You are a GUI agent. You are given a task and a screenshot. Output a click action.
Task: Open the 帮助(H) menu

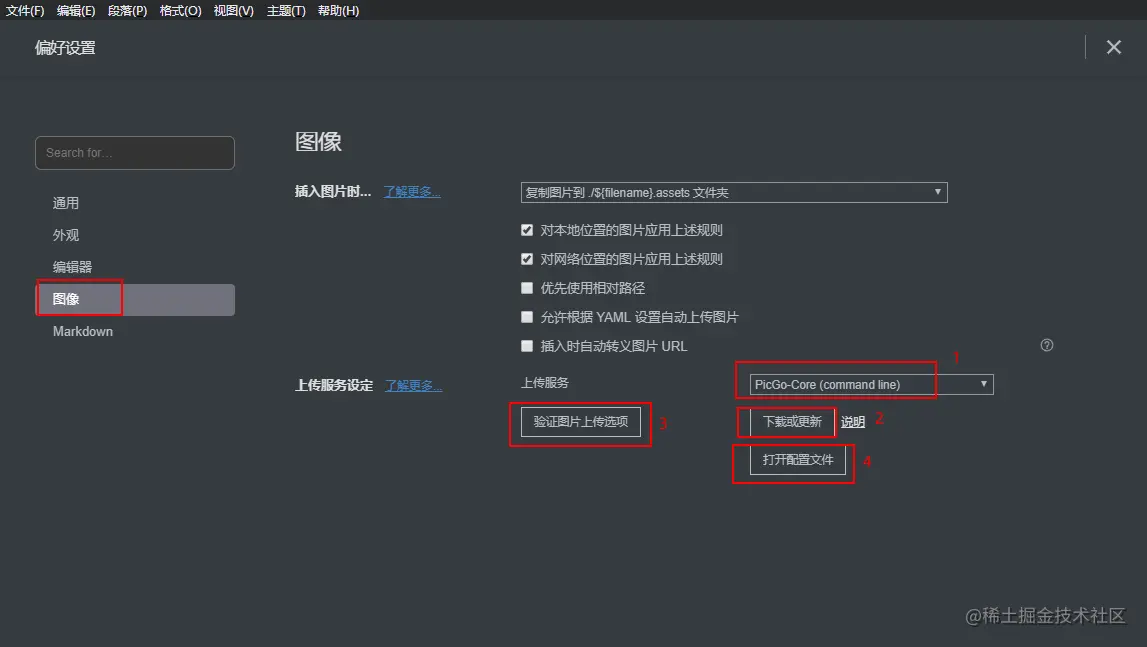tap(338, 10)
